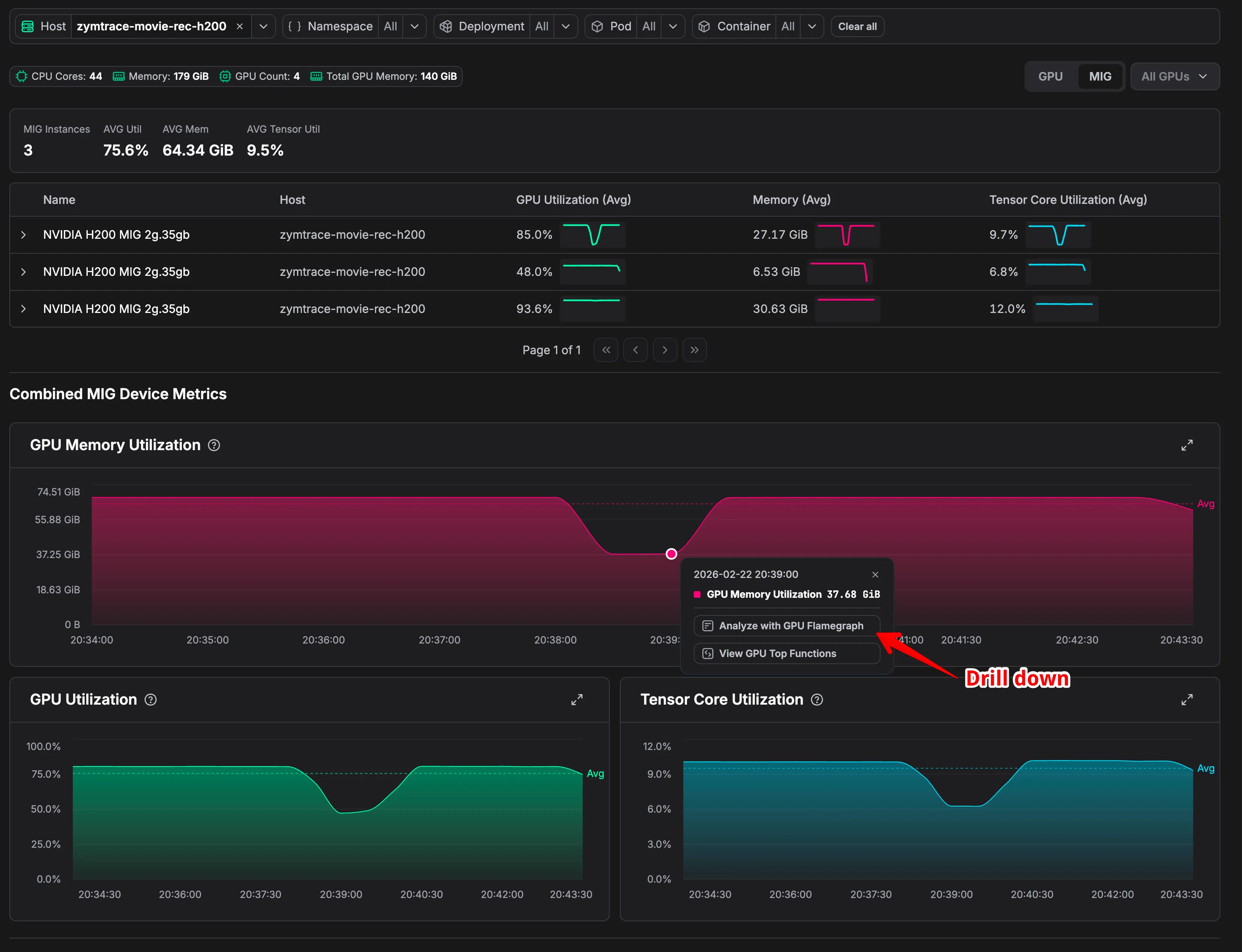Go to the last page of table

(694, 350)
